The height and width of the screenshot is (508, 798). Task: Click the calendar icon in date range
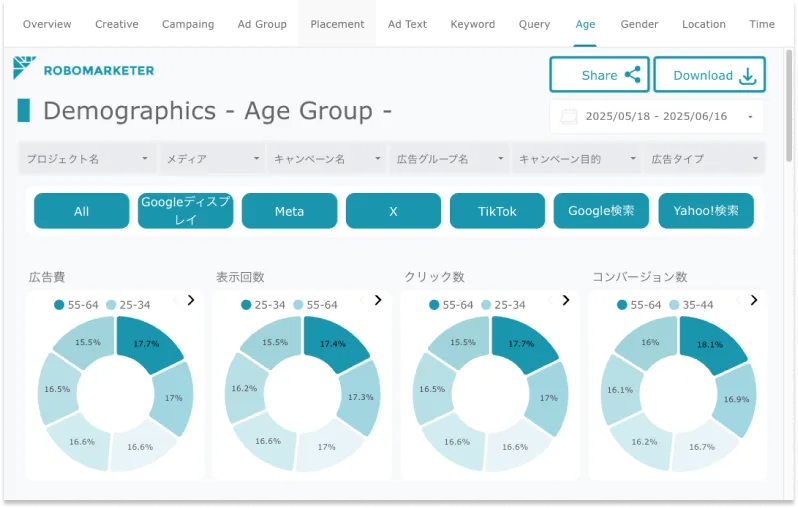click(x=568, y=117)
